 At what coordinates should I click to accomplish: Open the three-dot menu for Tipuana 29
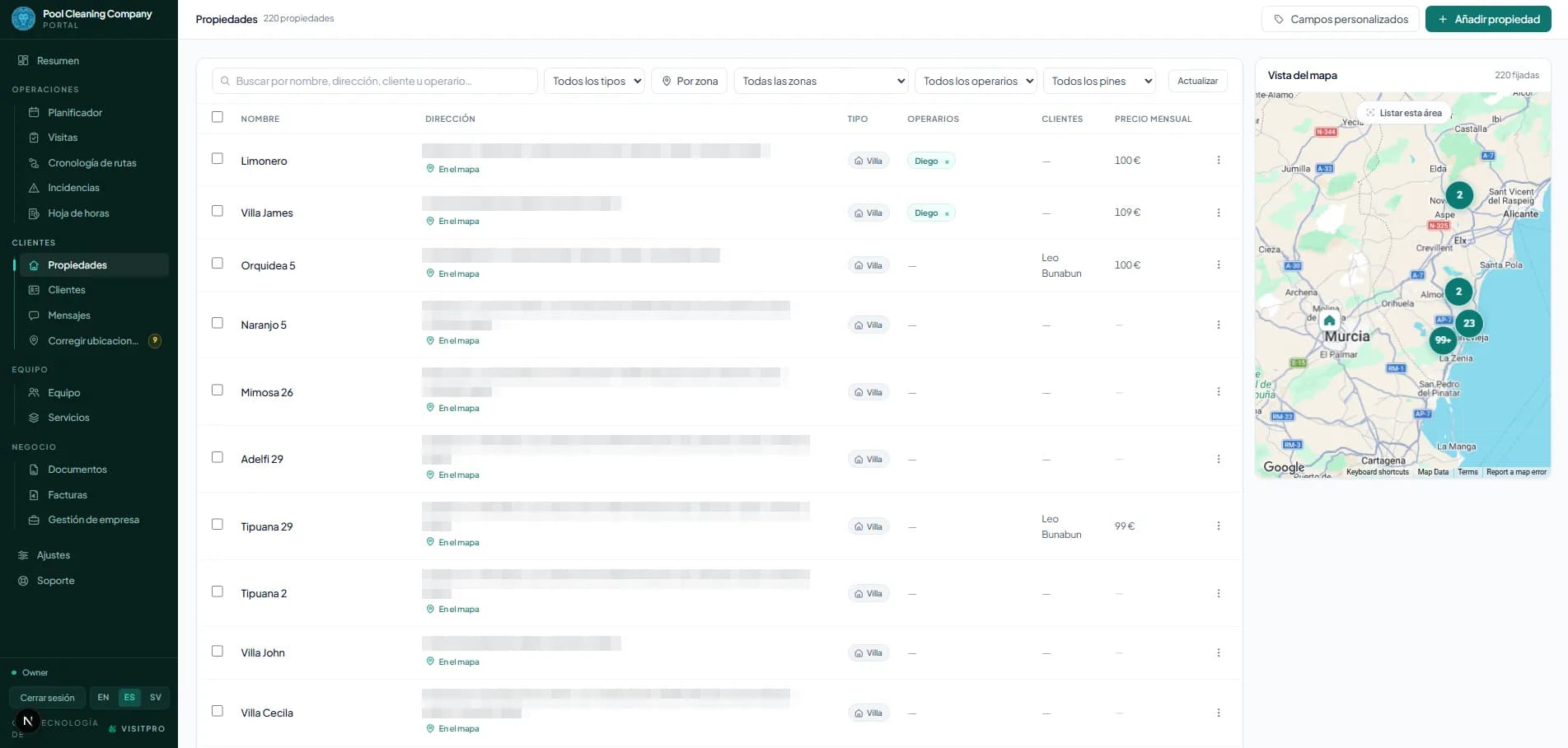pos(1218,526)
